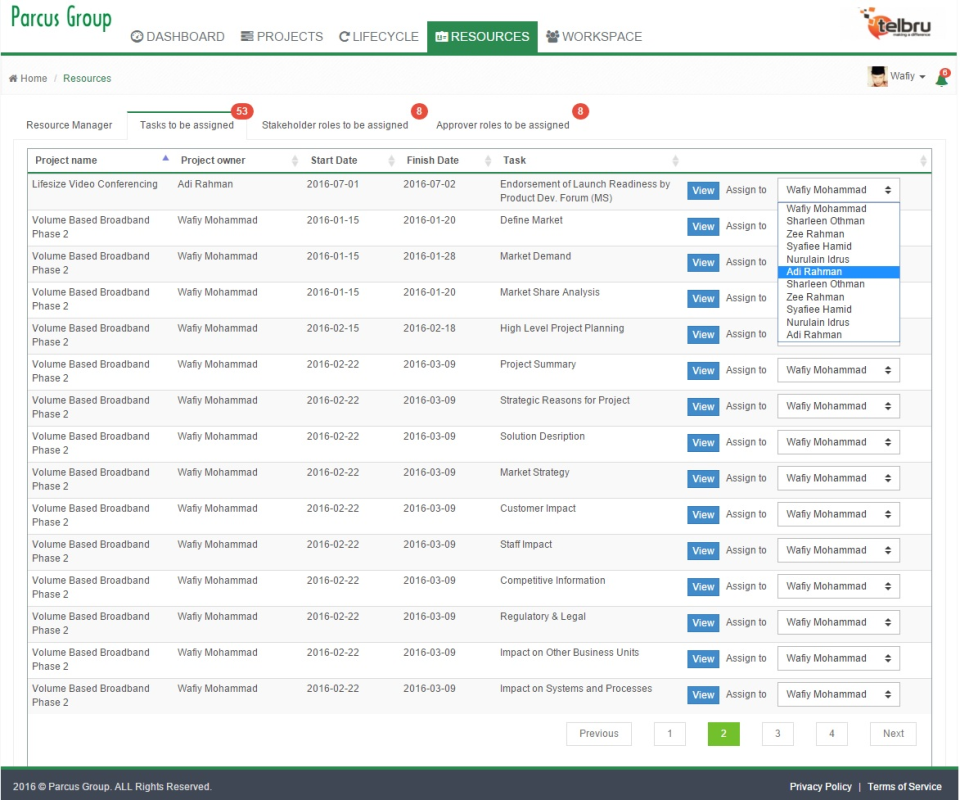Open the Assign to dropdown for Staff Impact

coord(835,550)
